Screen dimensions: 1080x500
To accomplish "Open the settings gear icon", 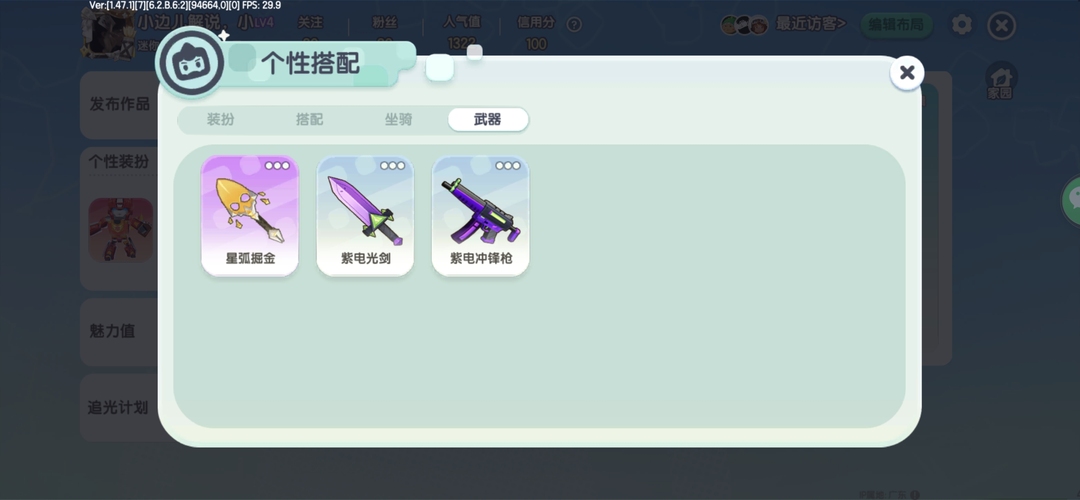I will pyautogui.click(x=962, y=25).
